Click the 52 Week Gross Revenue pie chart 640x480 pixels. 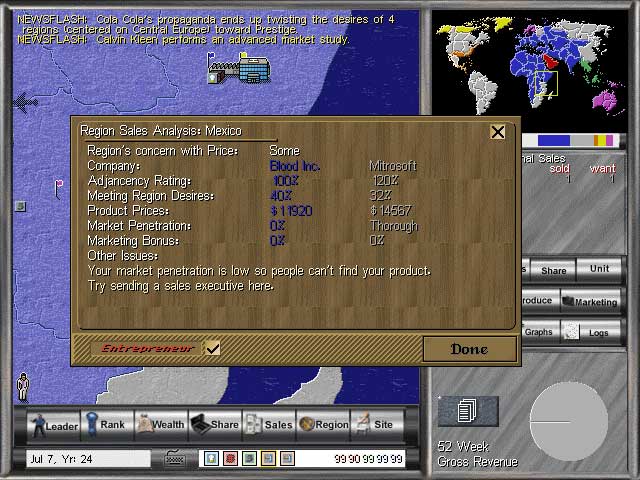tap(569, 421)
